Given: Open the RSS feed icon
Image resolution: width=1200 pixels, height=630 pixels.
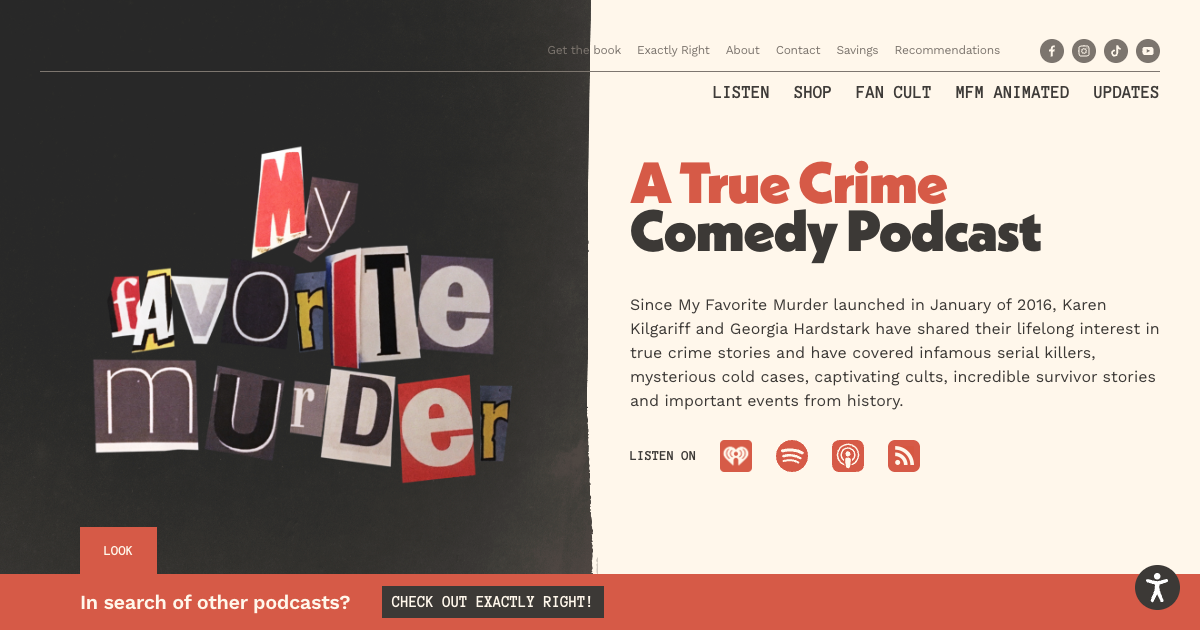Looking at the screenshot, I should [904, 456].
